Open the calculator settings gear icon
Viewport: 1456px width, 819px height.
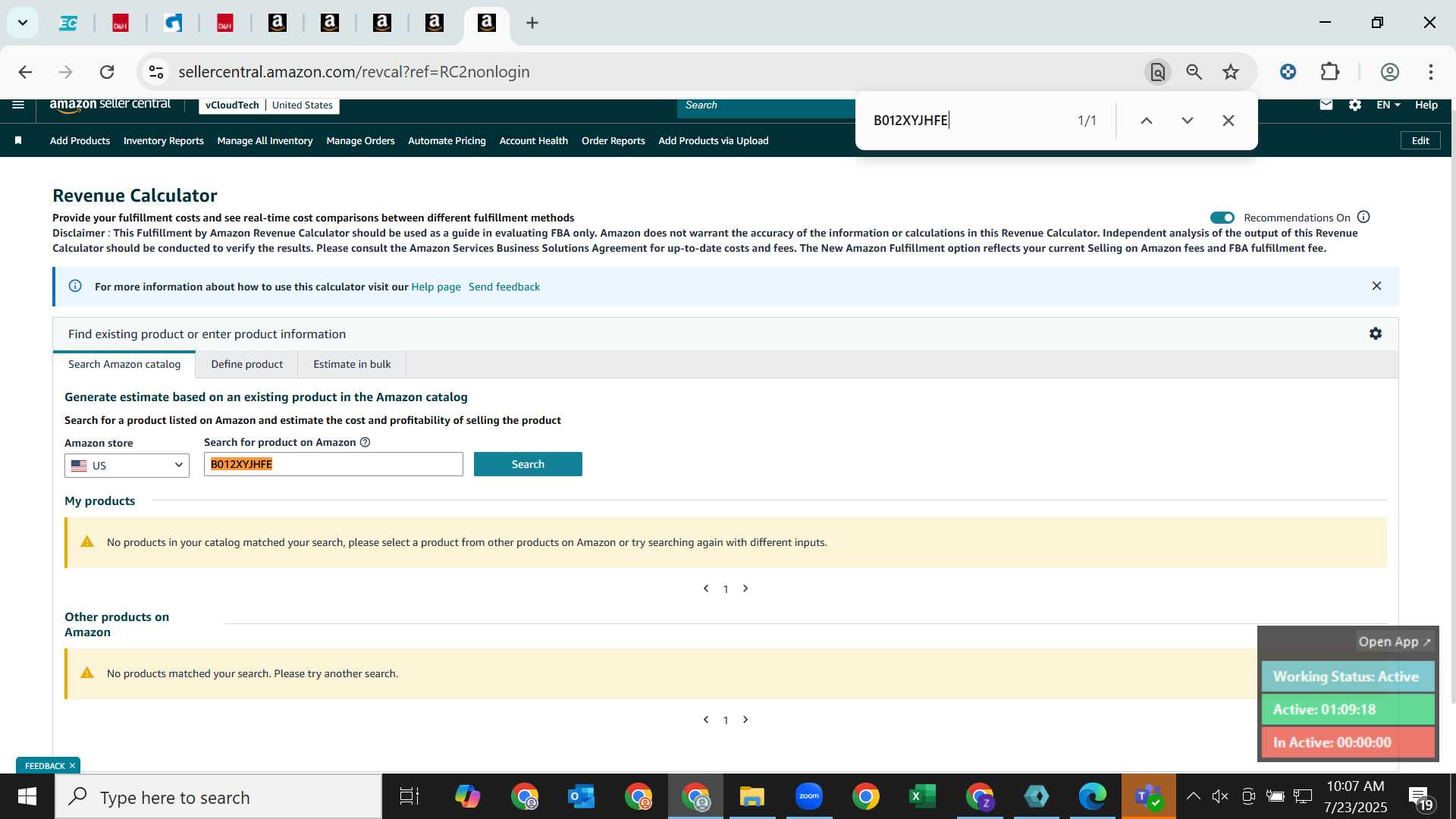pyautogui.click(x=1376, y=334)
